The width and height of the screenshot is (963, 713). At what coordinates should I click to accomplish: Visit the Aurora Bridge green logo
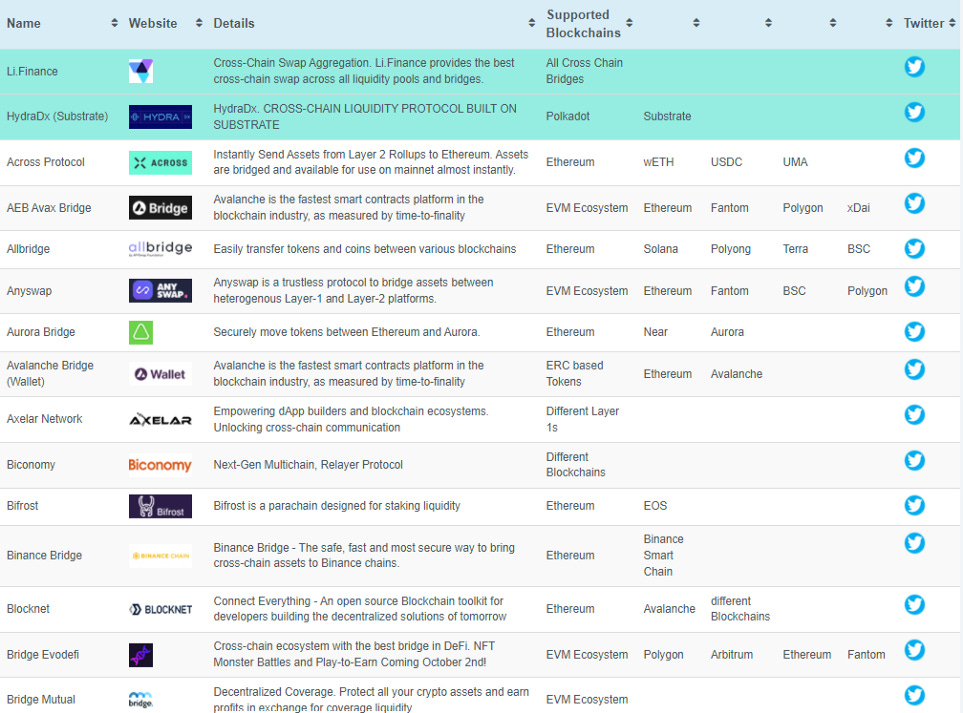click(141, 332)
